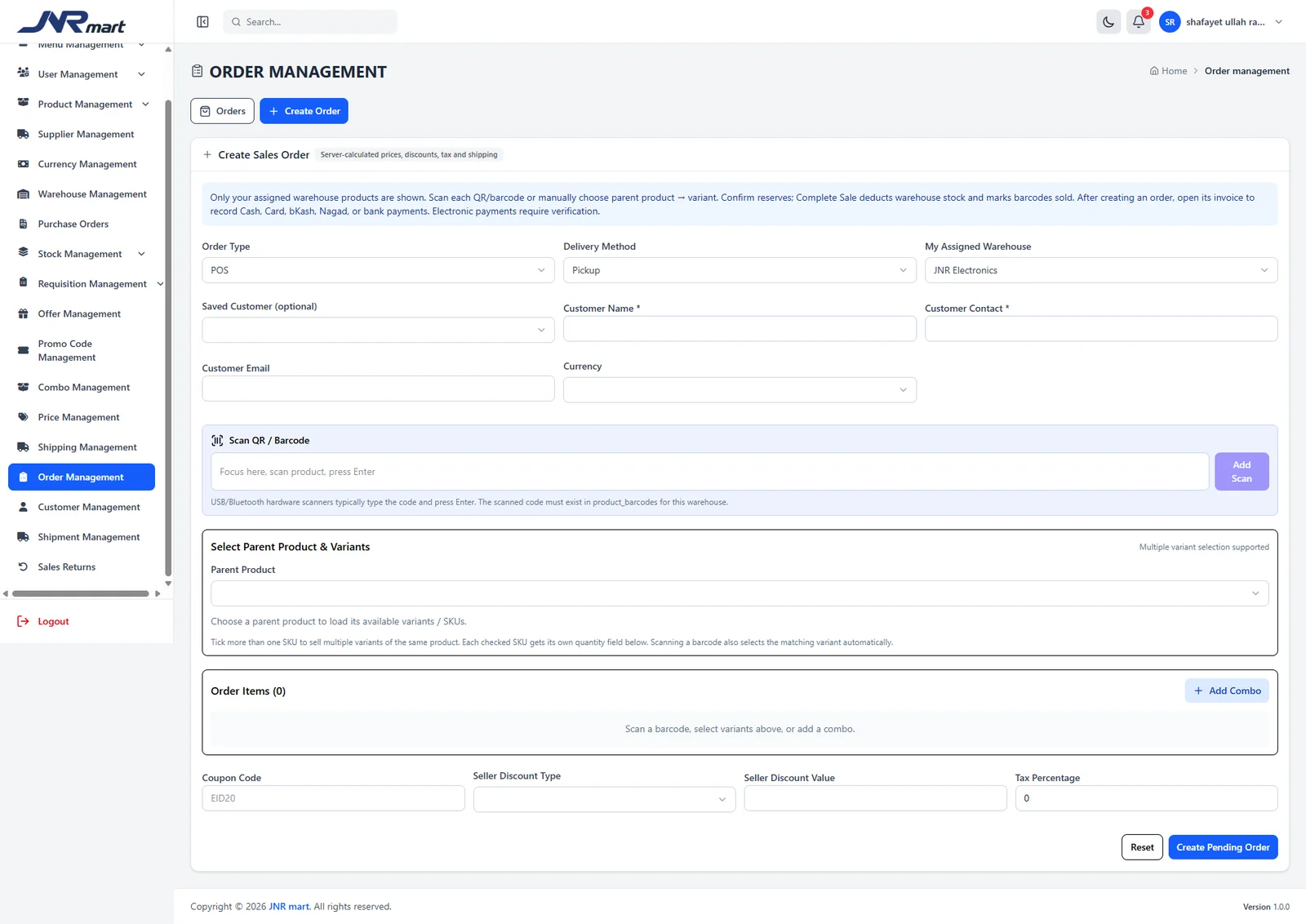Click Currency Management icon in sidebar
The image size is (1306, 924).
[x=23, y=164]
